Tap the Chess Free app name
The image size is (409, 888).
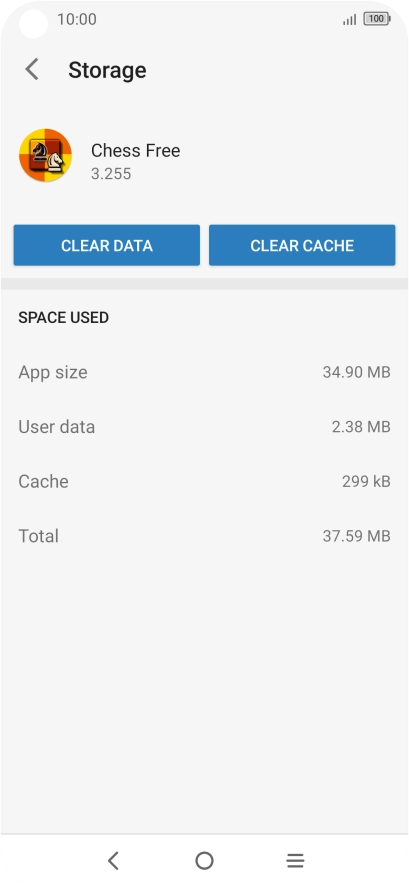135,151
